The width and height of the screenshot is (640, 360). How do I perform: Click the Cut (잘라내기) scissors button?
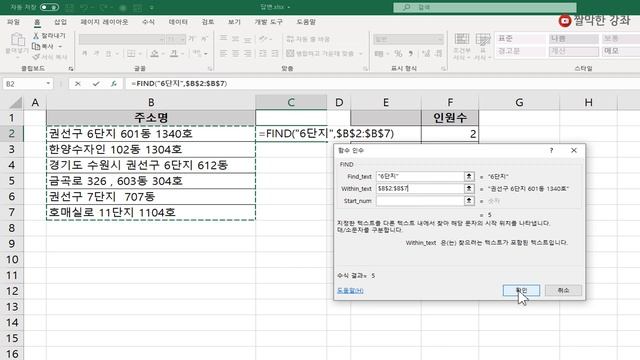(x=49, y=36)
